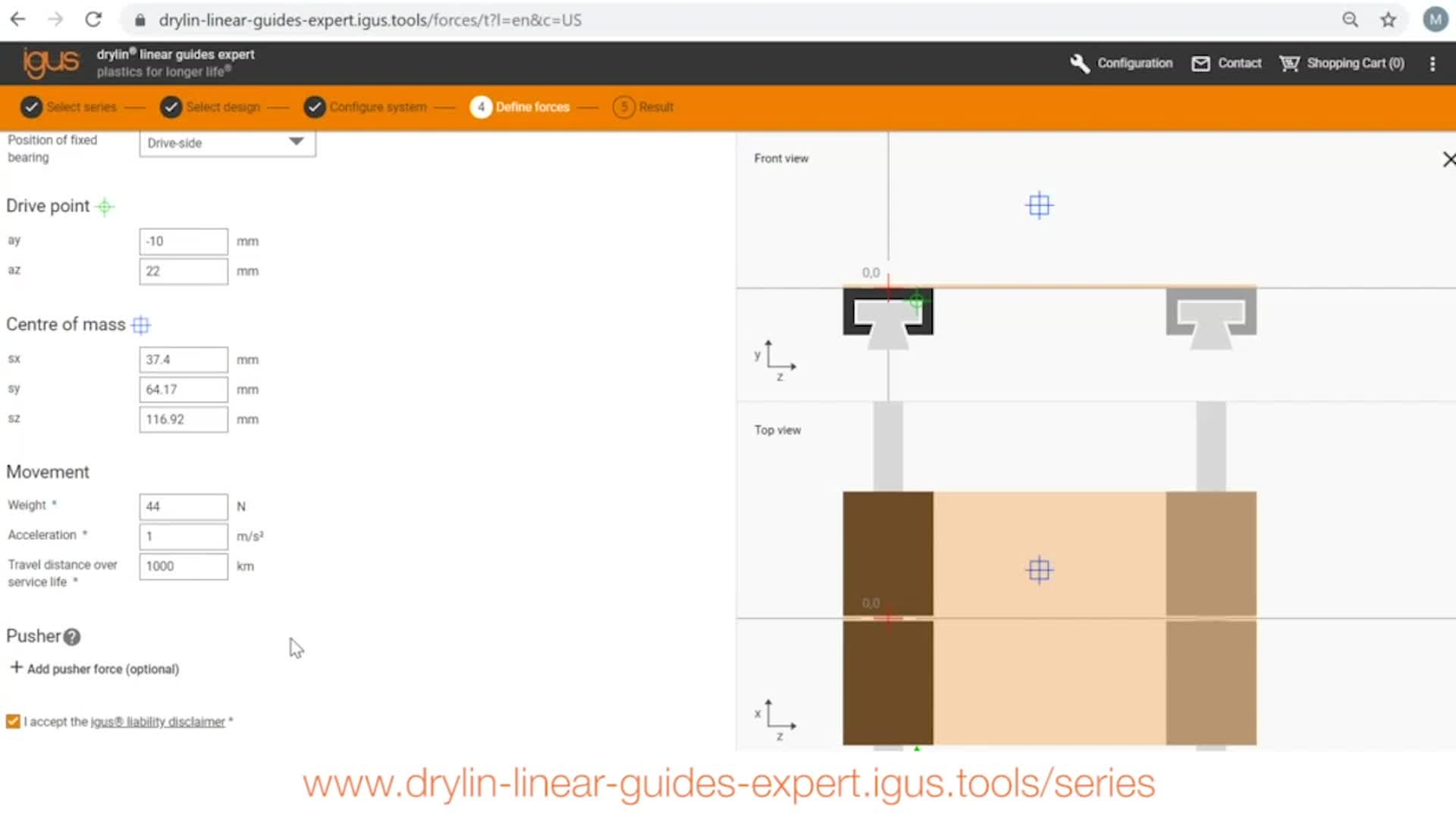The height and width of the screenshot is (819, 1456).
Task: Open the igus liability disclaimer link
Action: click(158, 722)
